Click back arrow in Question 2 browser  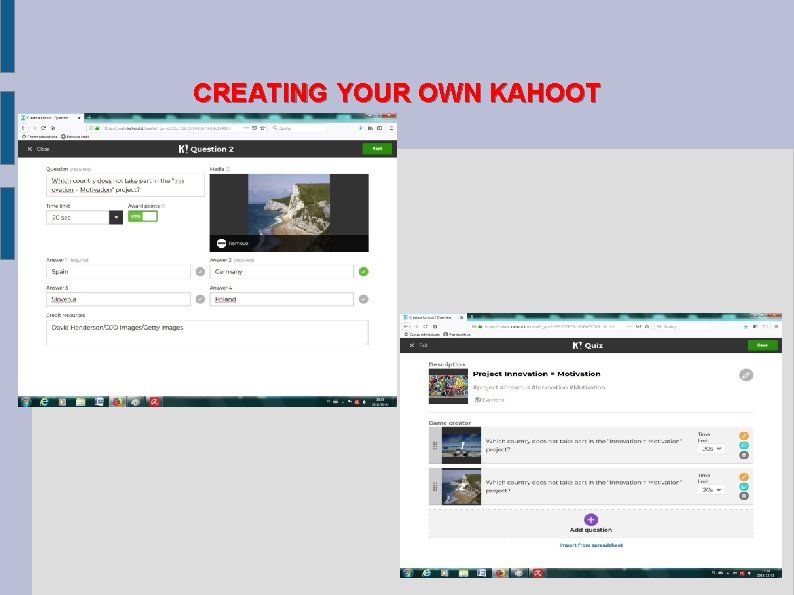coord(23,129)
